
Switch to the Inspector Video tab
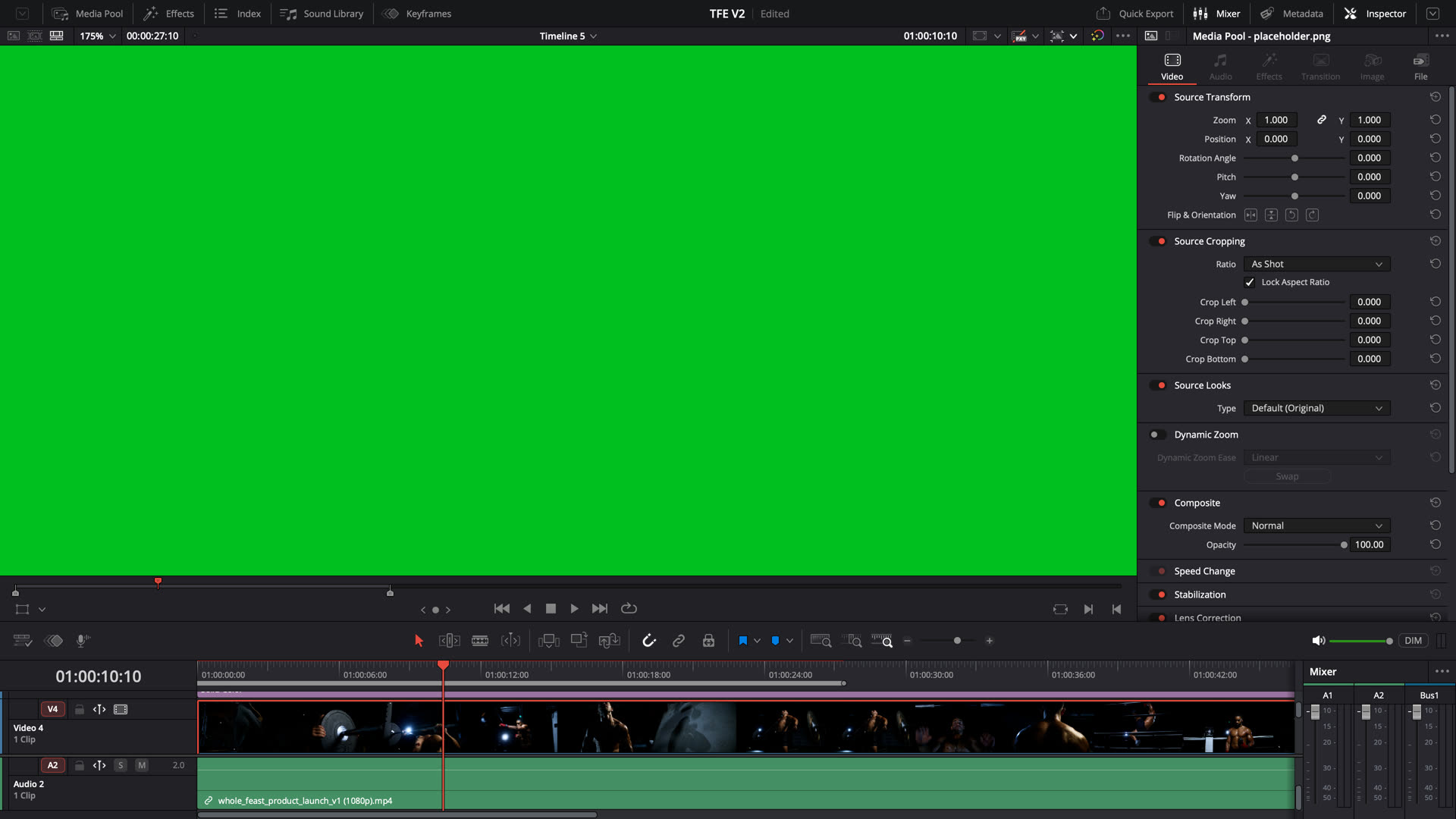click(1172, 66)
